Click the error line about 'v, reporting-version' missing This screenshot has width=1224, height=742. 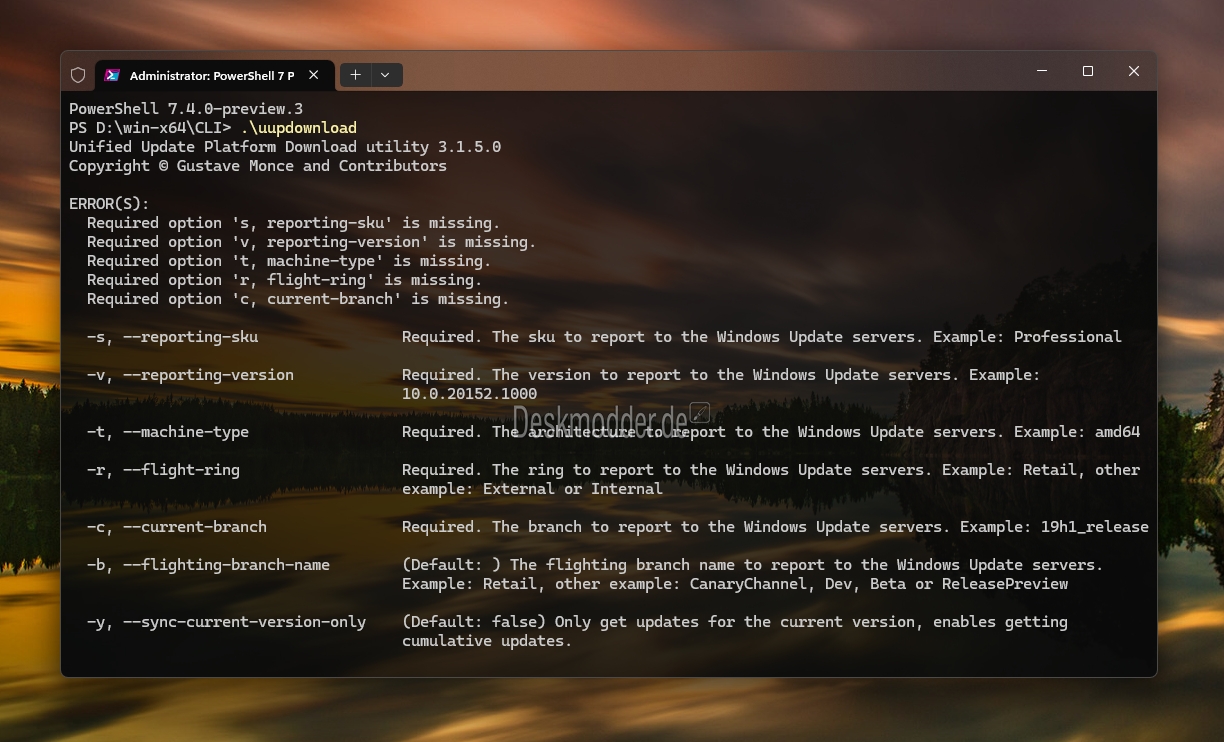tap(311, 242)
